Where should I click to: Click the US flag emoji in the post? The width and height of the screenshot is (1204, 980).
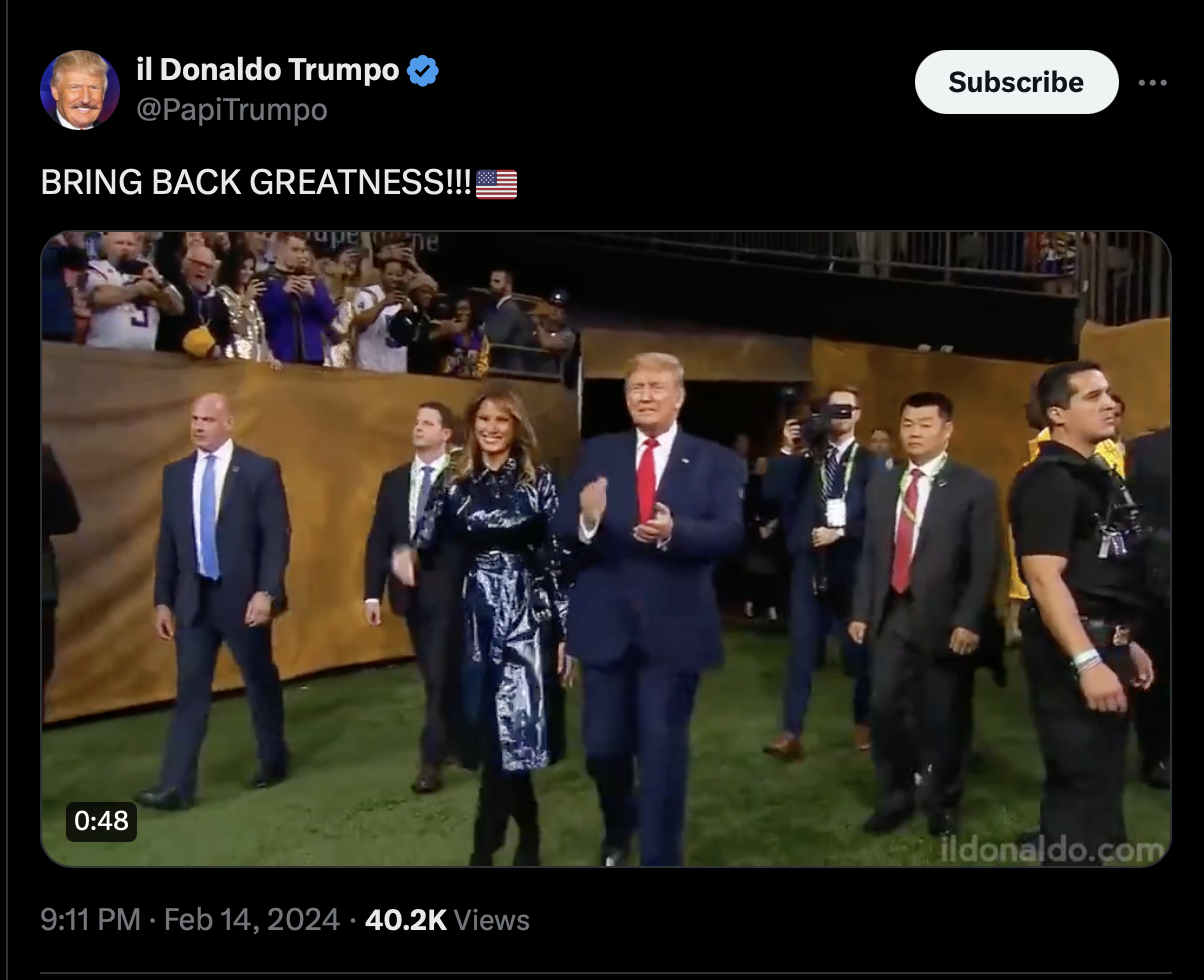click(496, 184)
